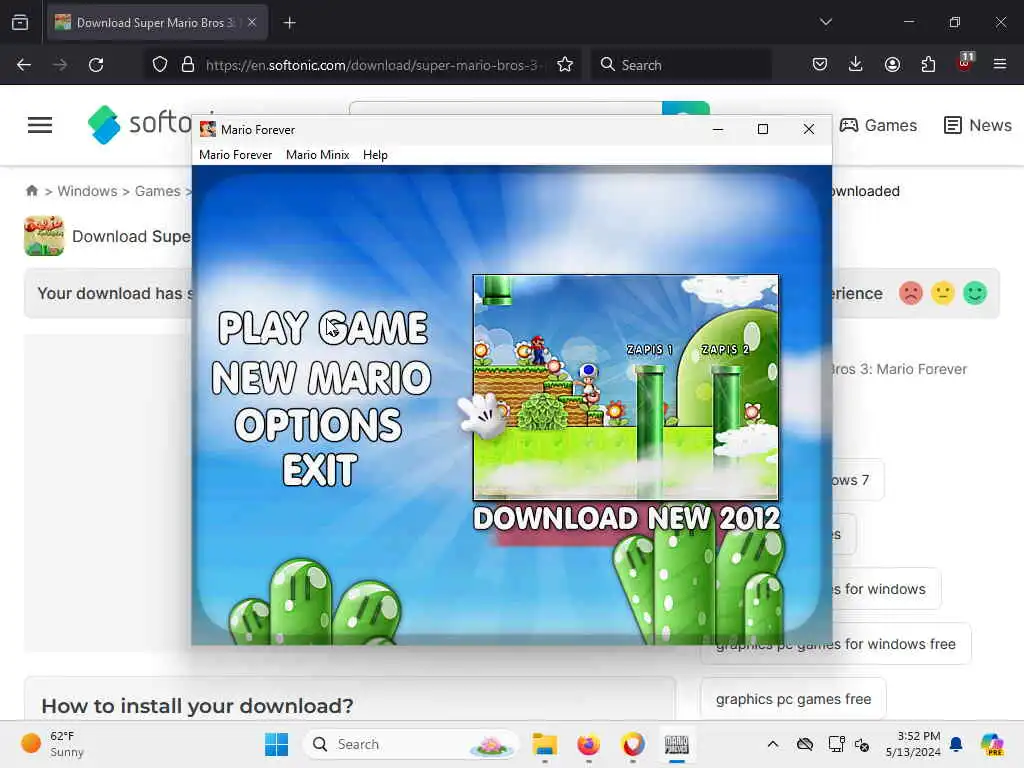Screen dimensions: 1024x768
Task: Click the Softonic logo
Action: click(x=140, y=124)
